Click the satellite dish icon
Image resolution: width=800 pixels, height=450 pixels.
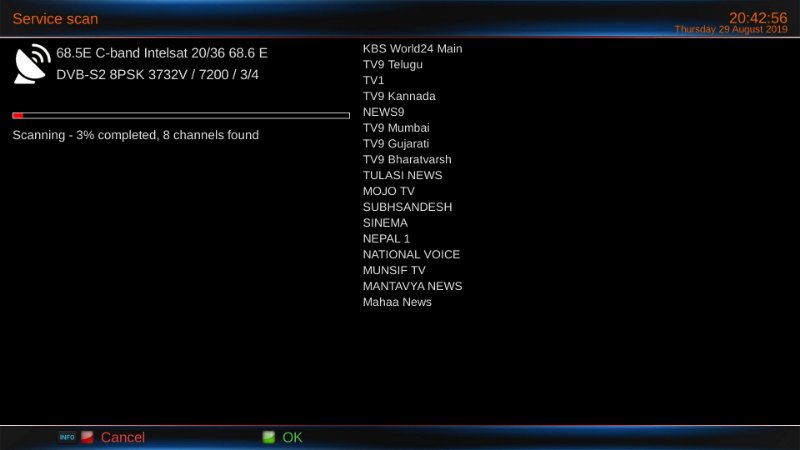click(x=32, y=64)
